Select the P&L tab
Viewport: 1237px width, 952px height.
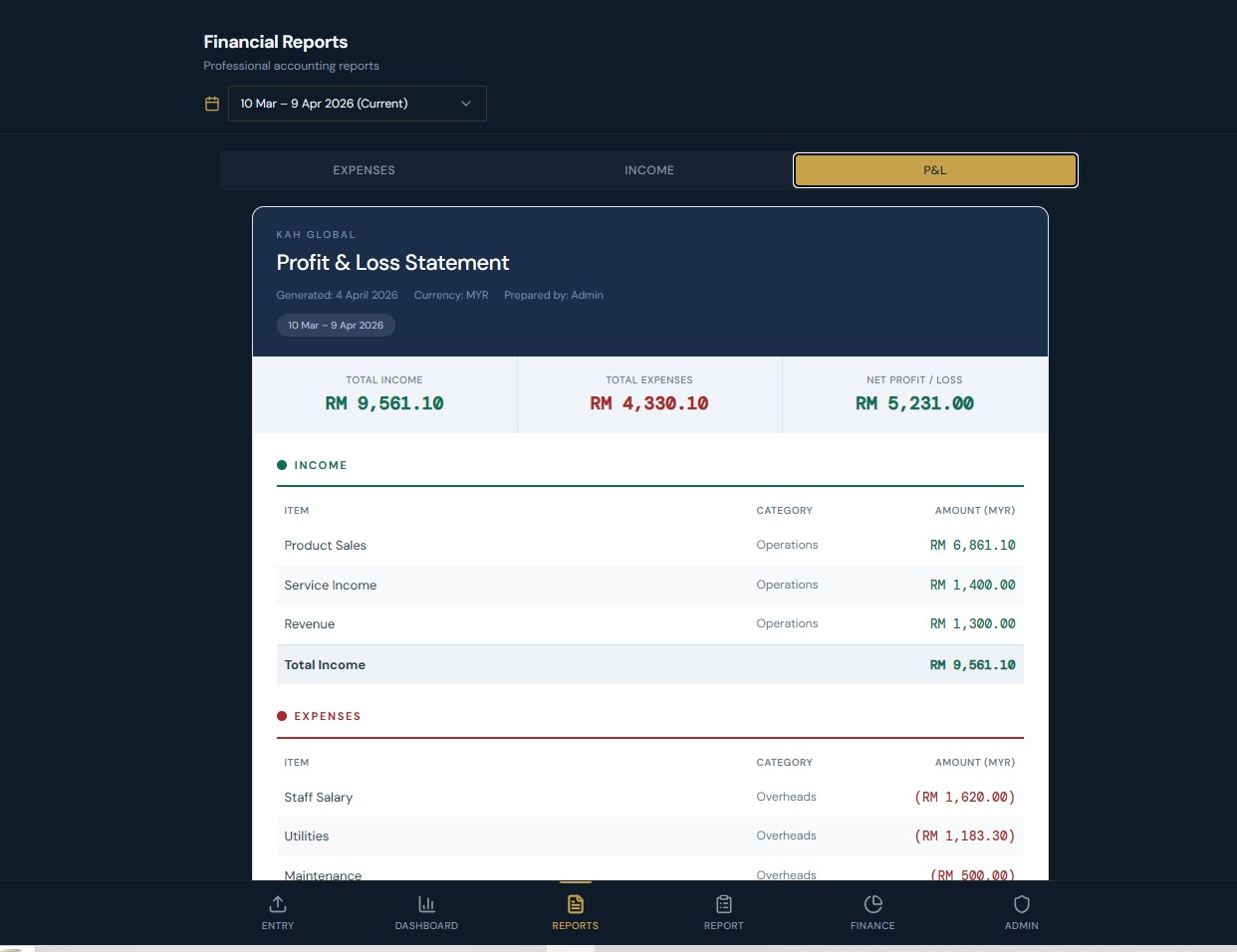point(934,169)
